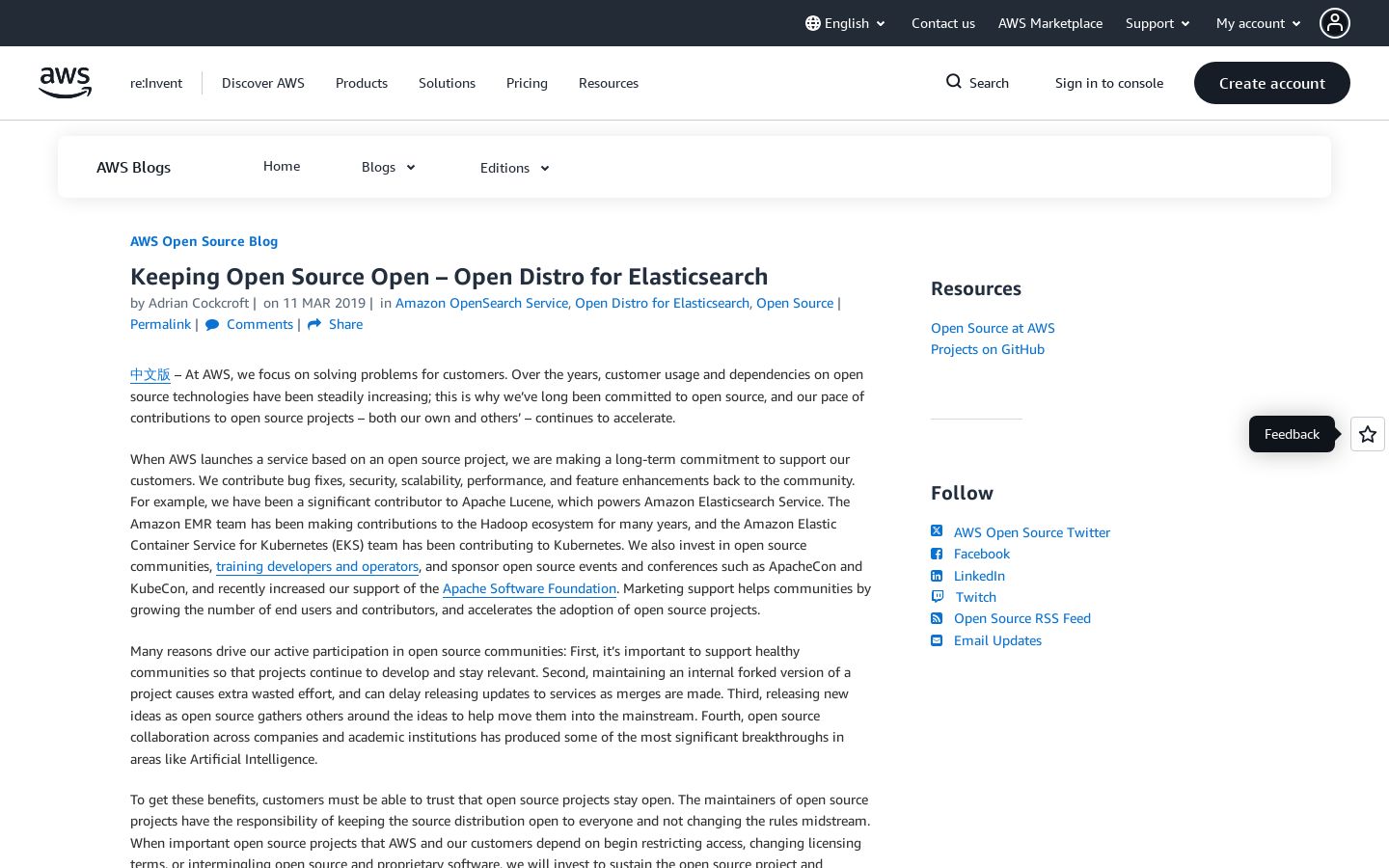Click the Share link
This screenshot has width=1389, height=868.
click(x=345, y=324)
